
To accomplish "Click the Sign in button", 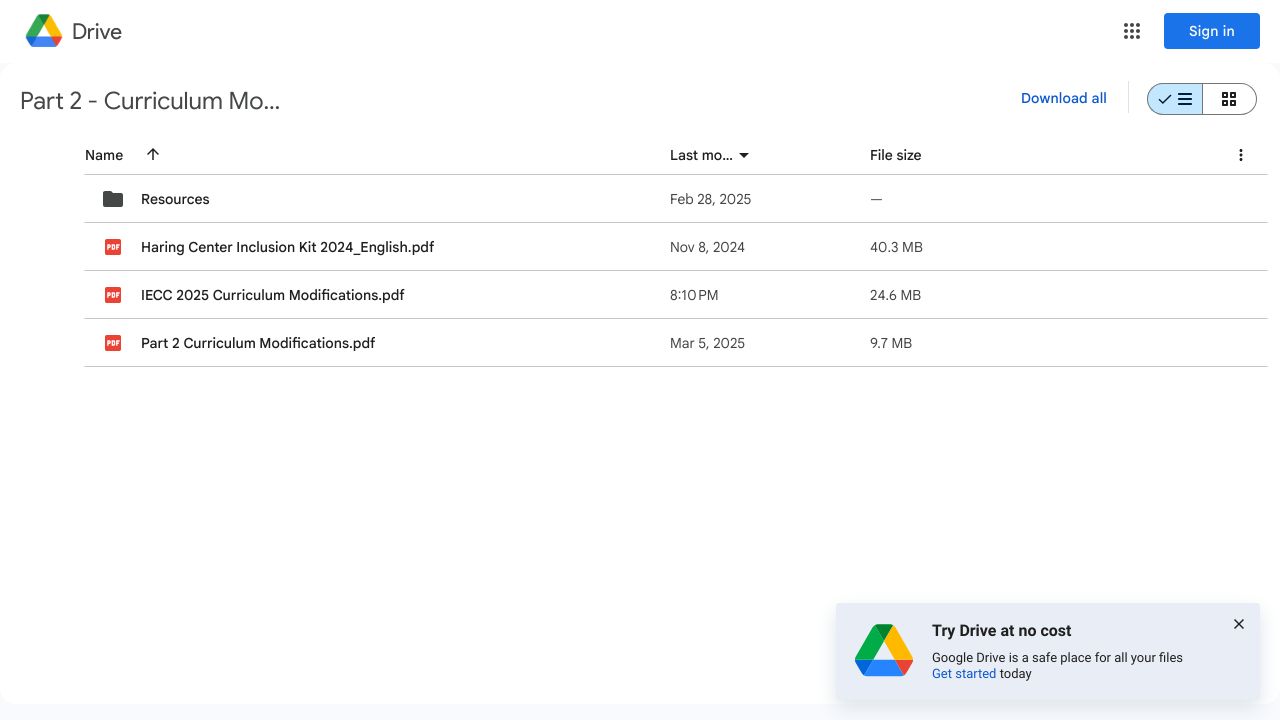I will click(x=1212, y=31).
